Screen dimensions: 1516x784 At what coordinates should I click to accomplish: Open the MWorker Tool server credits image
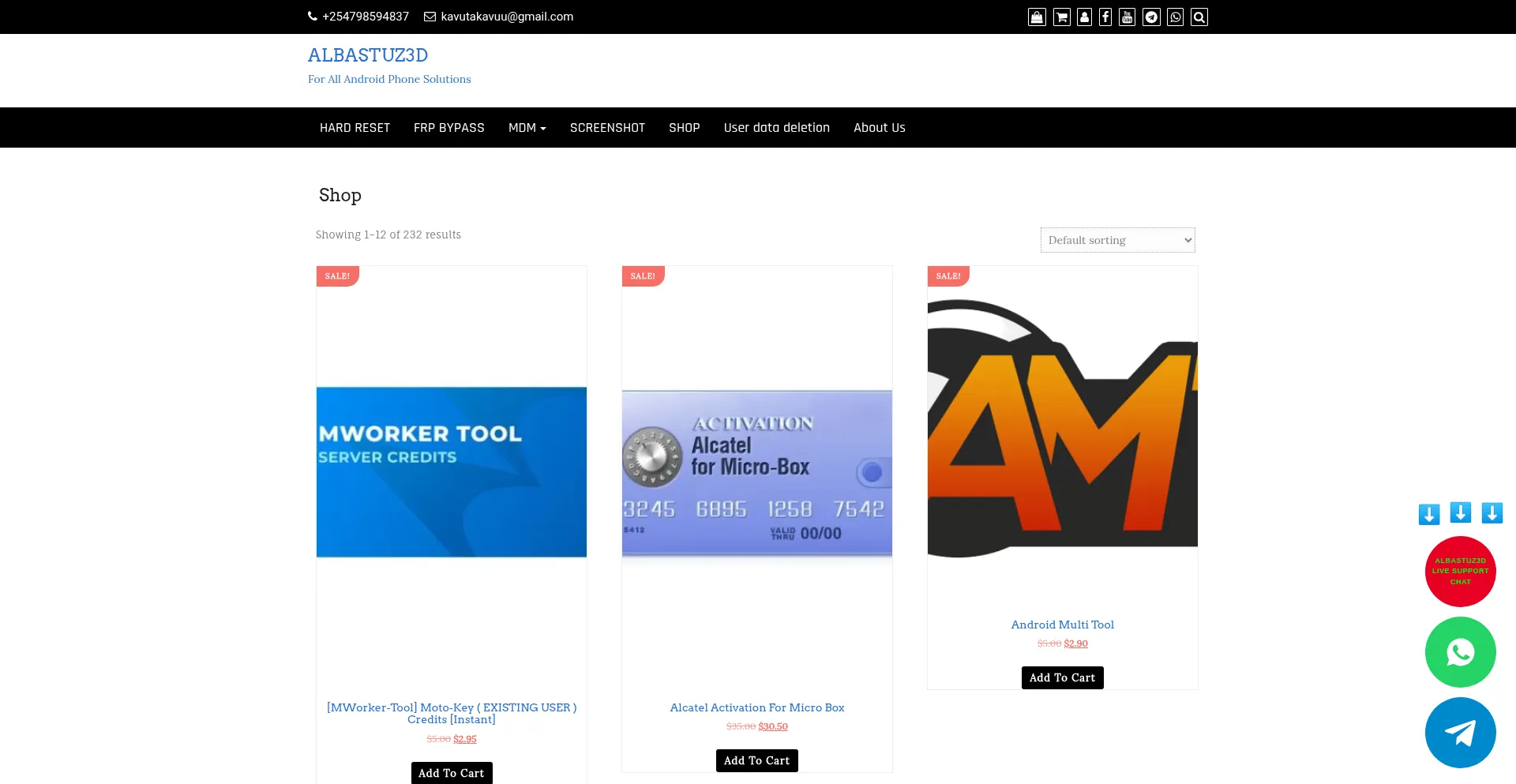tap(452, 472)
